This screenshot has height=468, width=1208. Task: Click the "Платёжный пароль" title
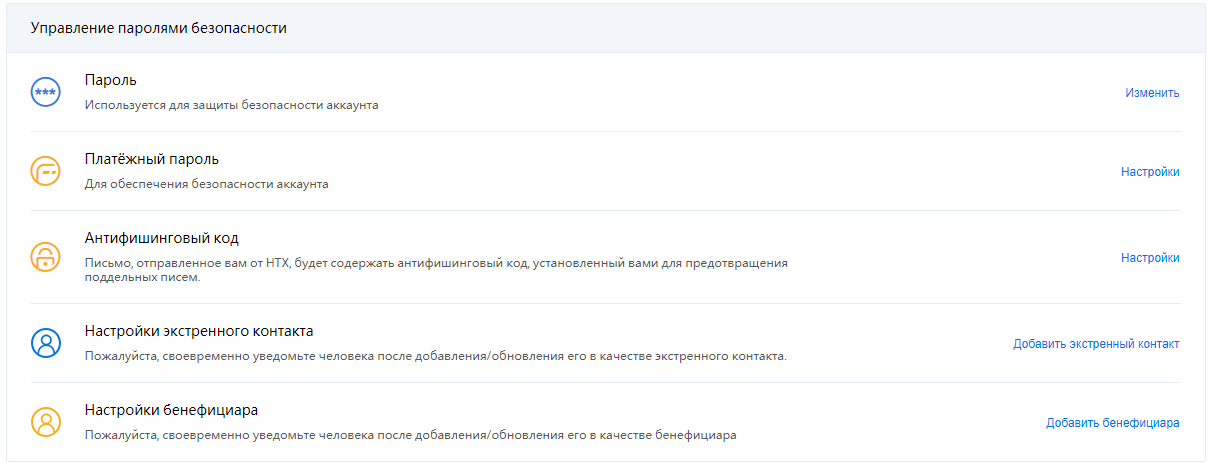click(x=152, y=159)
